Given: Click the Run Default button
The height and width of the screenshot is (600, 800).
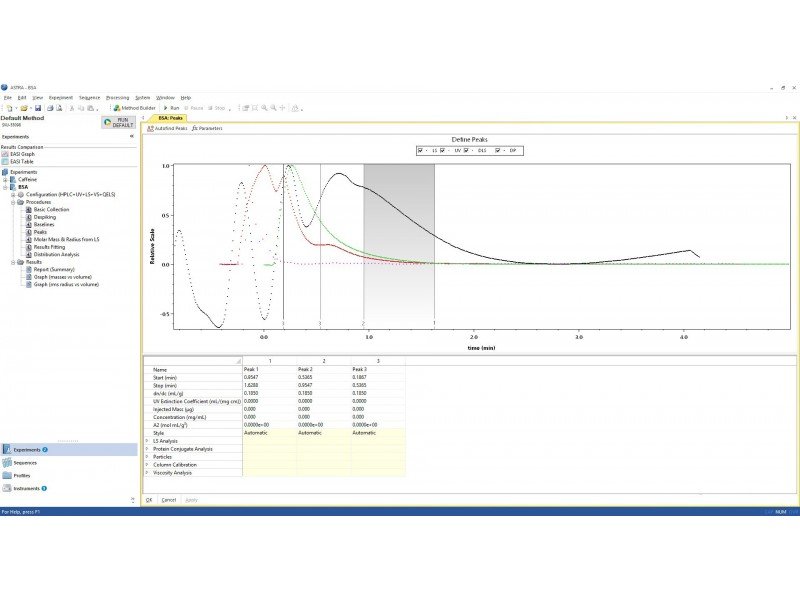Looking at the screenshot, I should click(118, 122).
